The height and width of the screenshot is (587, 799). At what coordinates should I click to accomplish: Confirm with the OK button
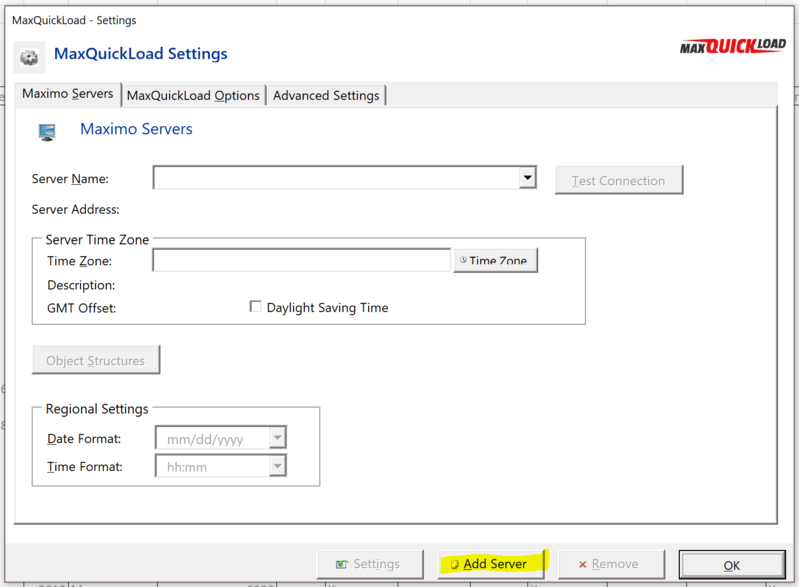coord(732,565)
